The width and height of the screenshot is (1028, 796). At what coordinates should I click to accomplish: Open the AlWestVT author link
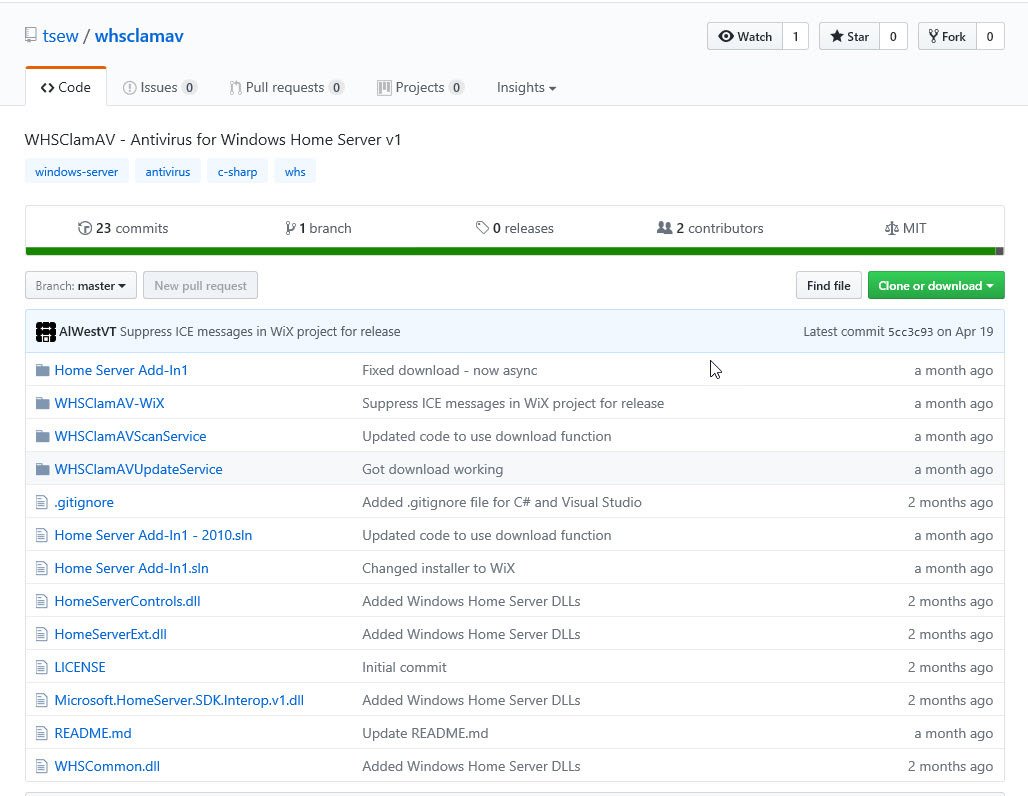point(87,332)
